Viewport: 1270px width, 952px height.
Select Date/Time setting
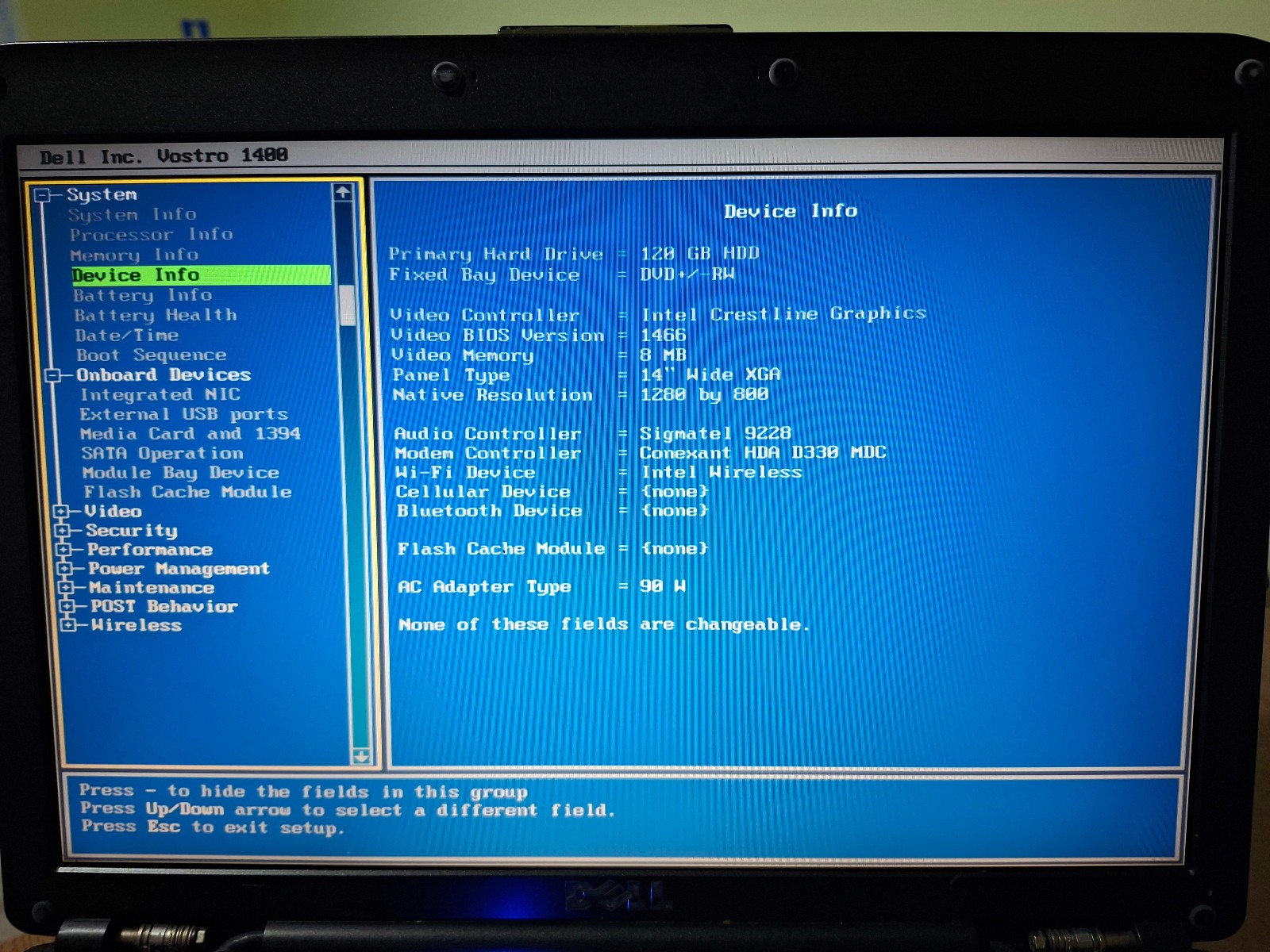[x=127, y=336]
